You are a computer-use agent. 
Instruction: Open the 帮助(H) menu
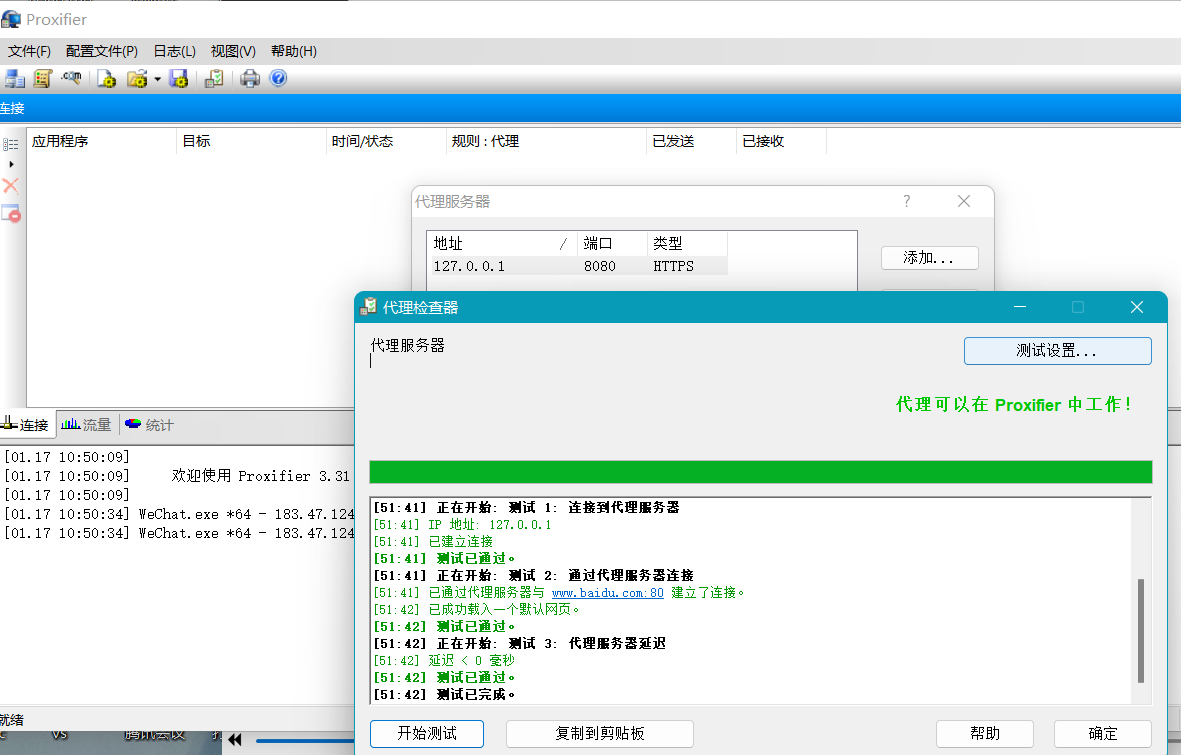click(294, 51)
